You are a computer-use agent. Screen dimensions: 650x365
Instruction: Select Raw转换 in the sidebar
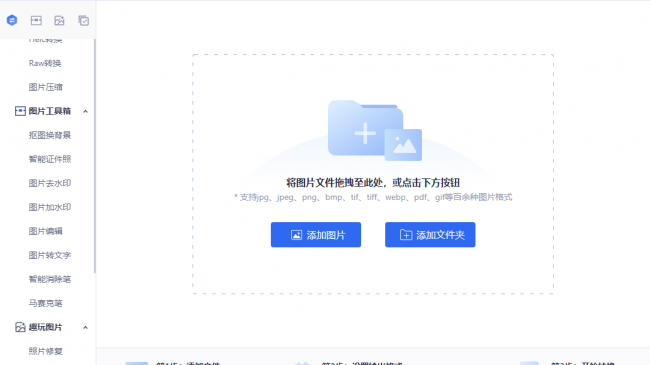click(x=45, y=63)
